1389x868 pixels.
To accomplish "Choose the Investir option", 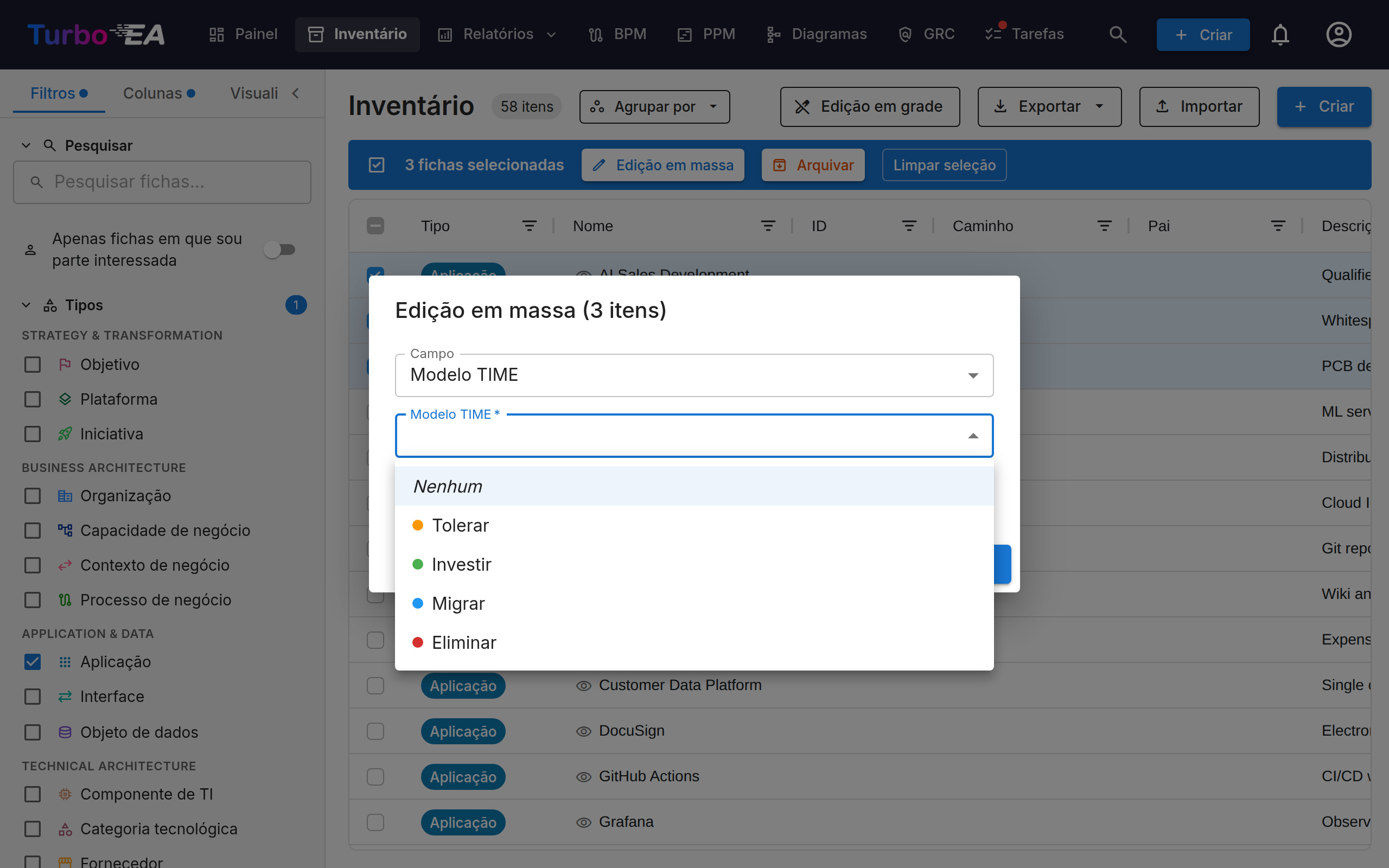I will (x=694, y=564).
